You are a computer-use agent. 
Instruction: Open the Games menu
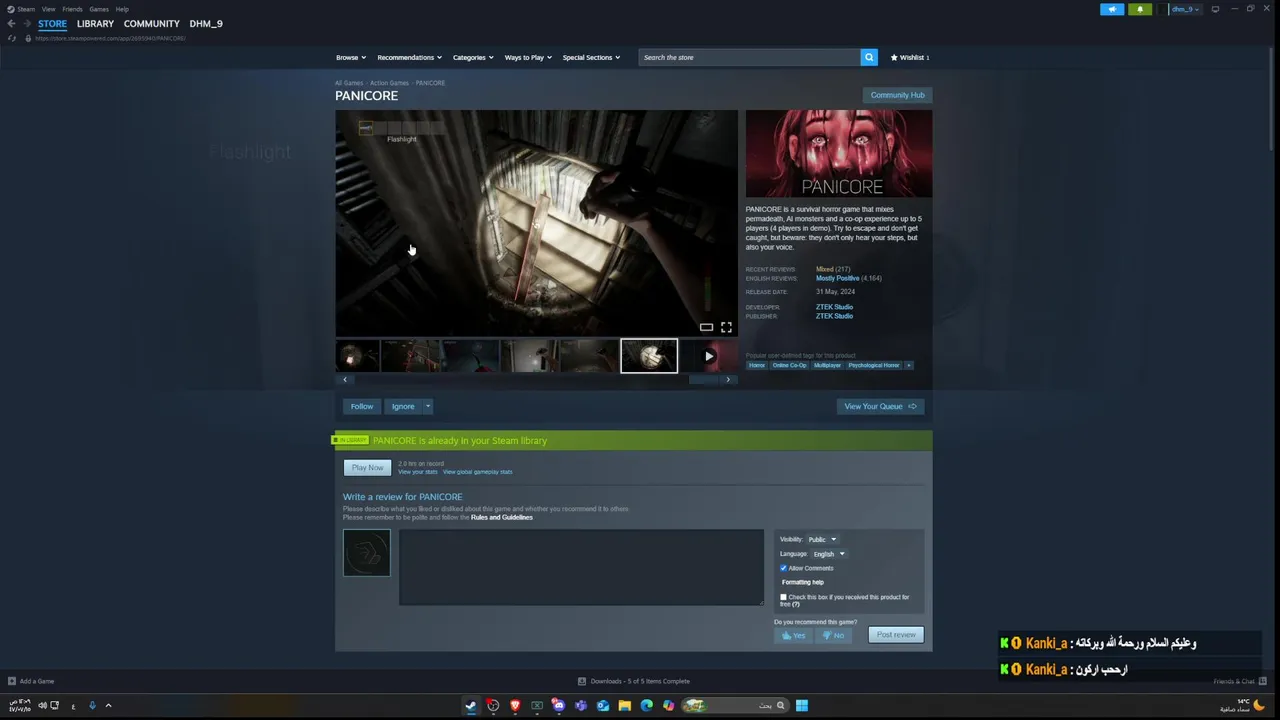[99, 9]
